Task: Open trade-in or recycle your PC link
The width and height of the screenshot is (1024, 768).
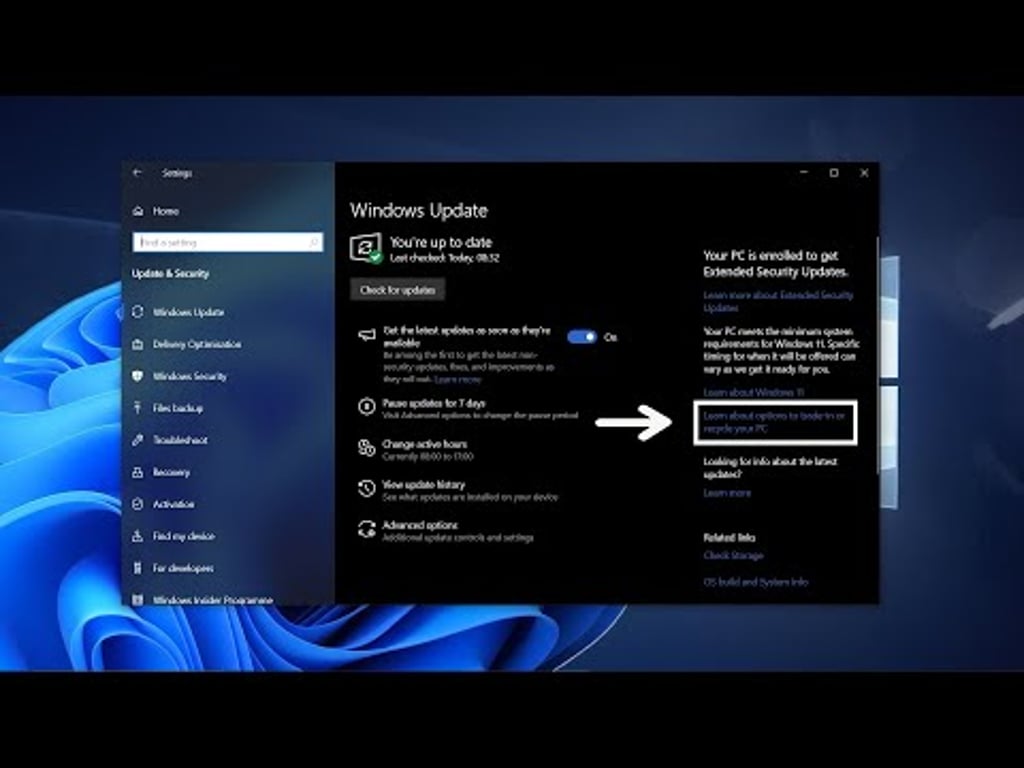Action: point(774,422)
